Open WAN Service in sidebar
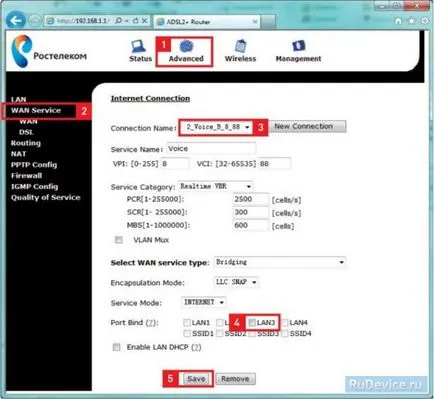 tap(36, 110)
